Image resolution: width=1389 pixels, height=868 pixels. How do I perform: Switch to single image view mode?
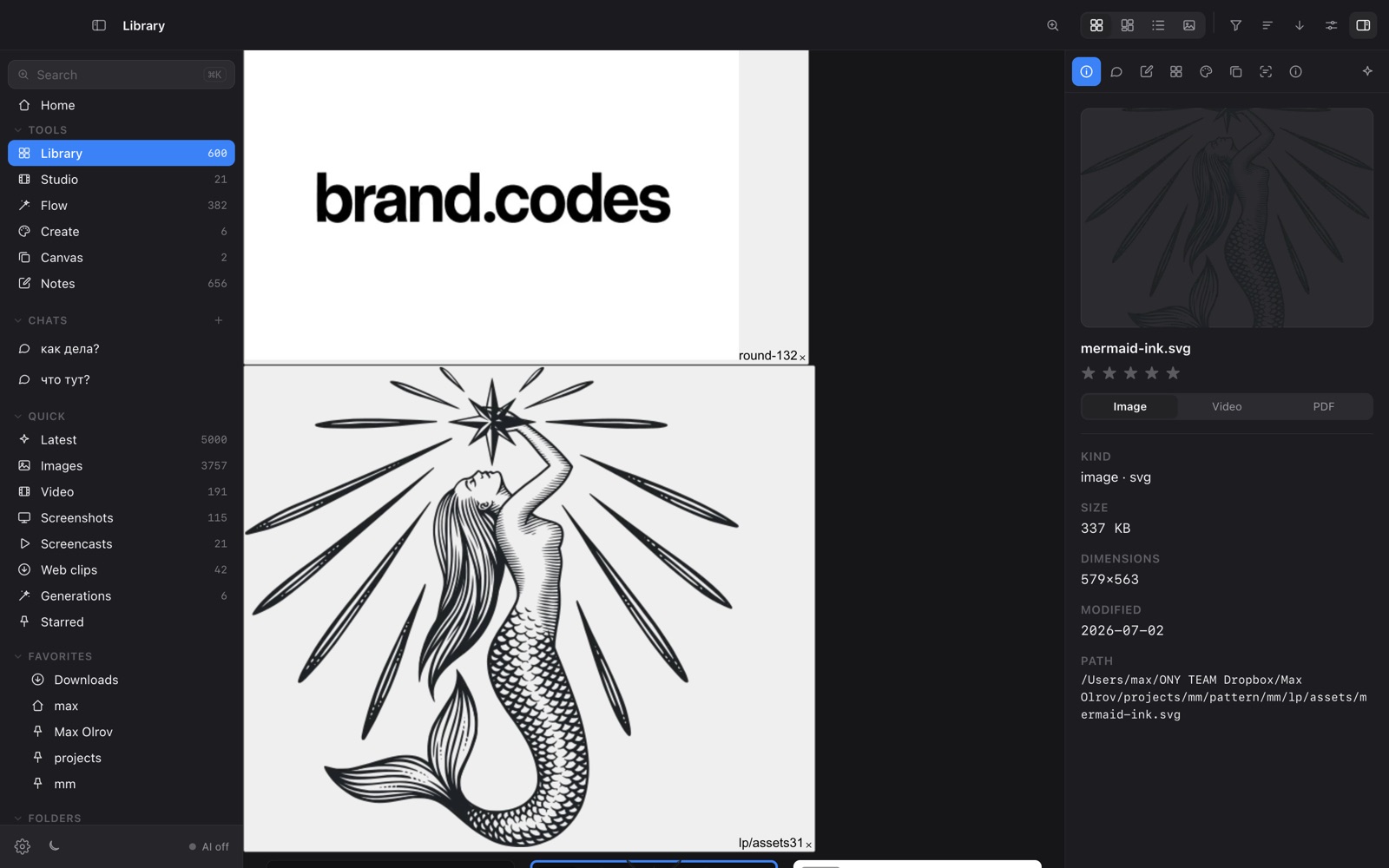1189,25
